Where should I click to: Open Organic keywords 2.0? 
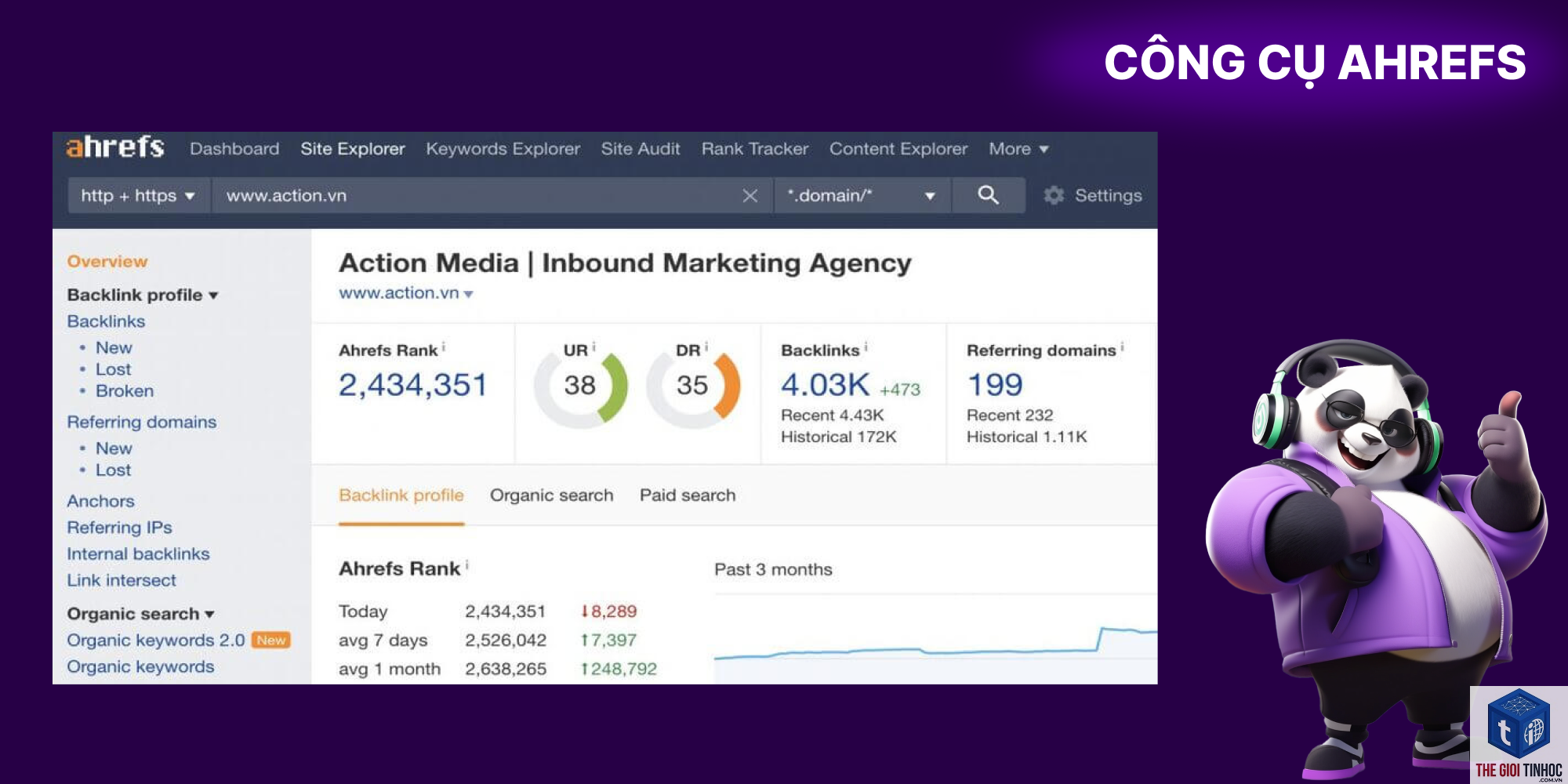[x=156, y=641]
